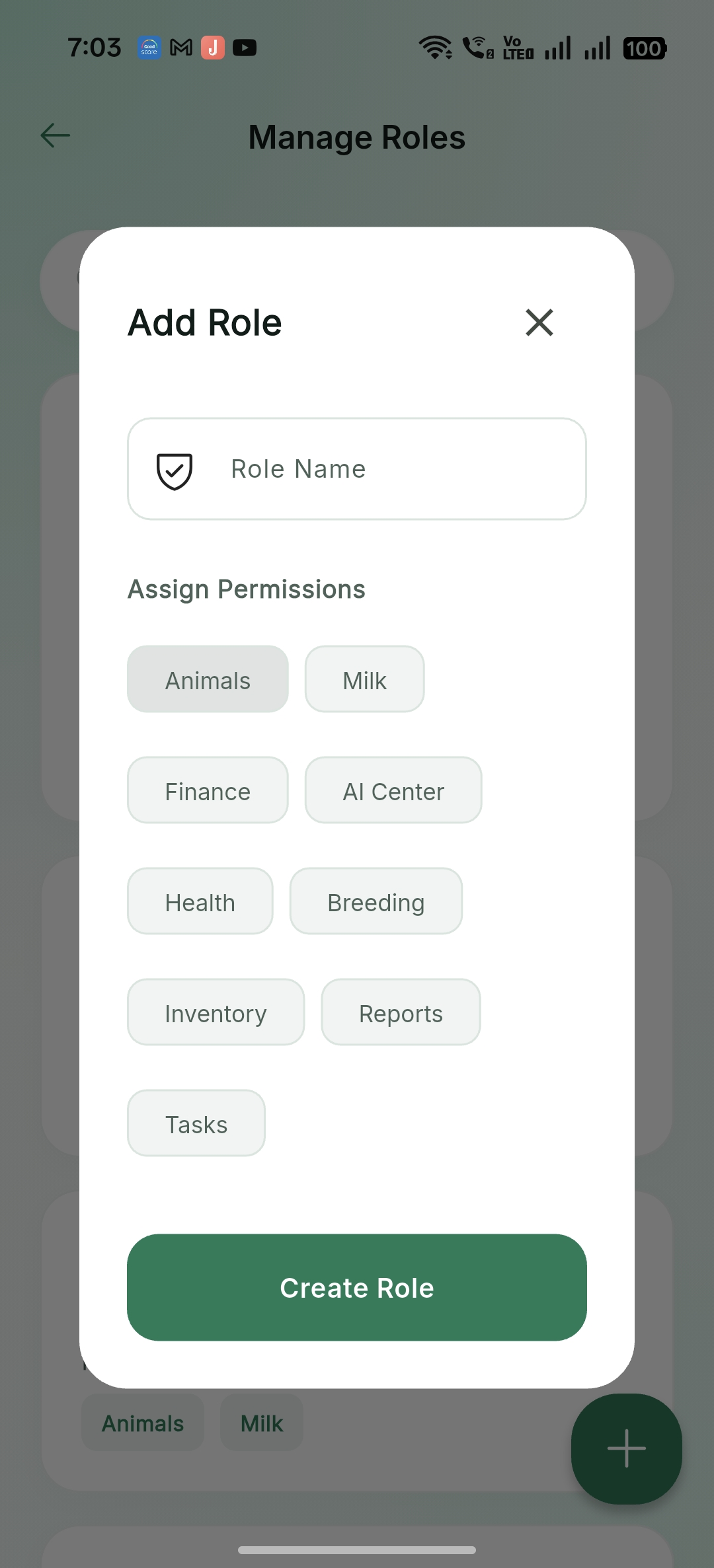Select the AI Center permission
This screenshot has height=1568, width=714.
(393, 790)
